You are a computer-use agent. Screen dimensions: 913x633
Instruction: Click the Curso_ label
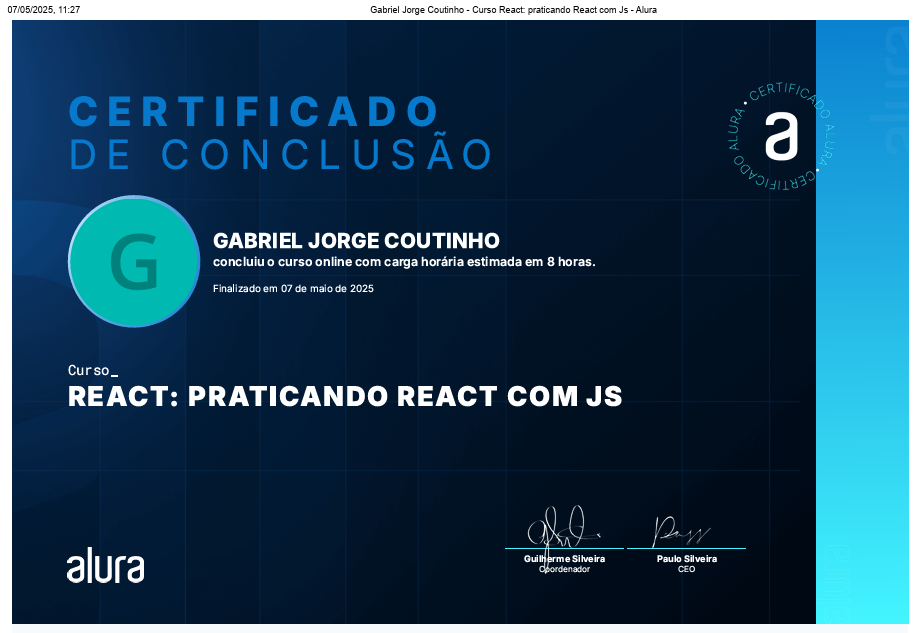click(x=93, y=370)
